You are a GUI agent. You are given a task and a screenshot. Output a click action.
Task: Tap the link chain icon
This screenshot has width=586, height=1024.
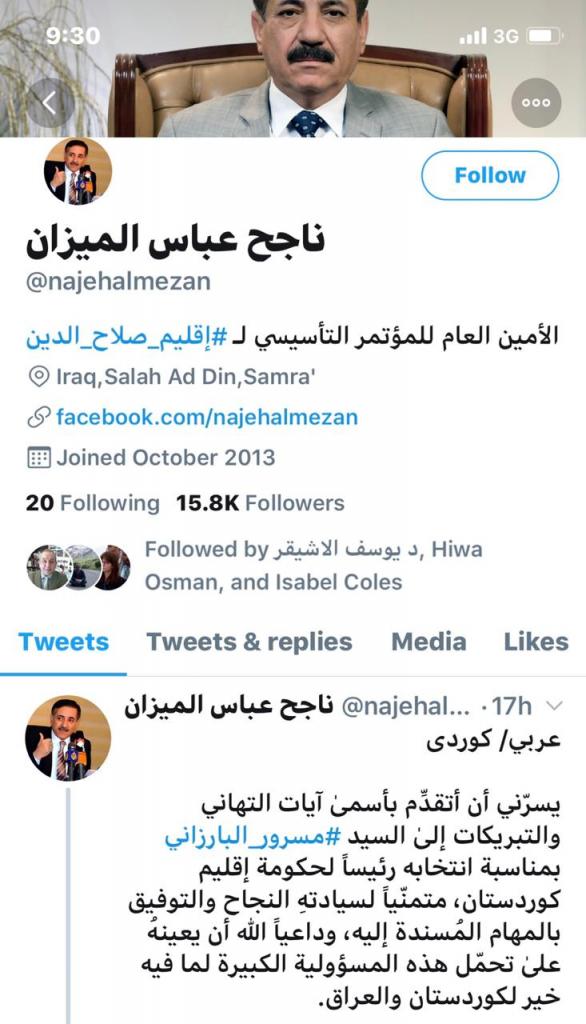(x=39, y=417)
